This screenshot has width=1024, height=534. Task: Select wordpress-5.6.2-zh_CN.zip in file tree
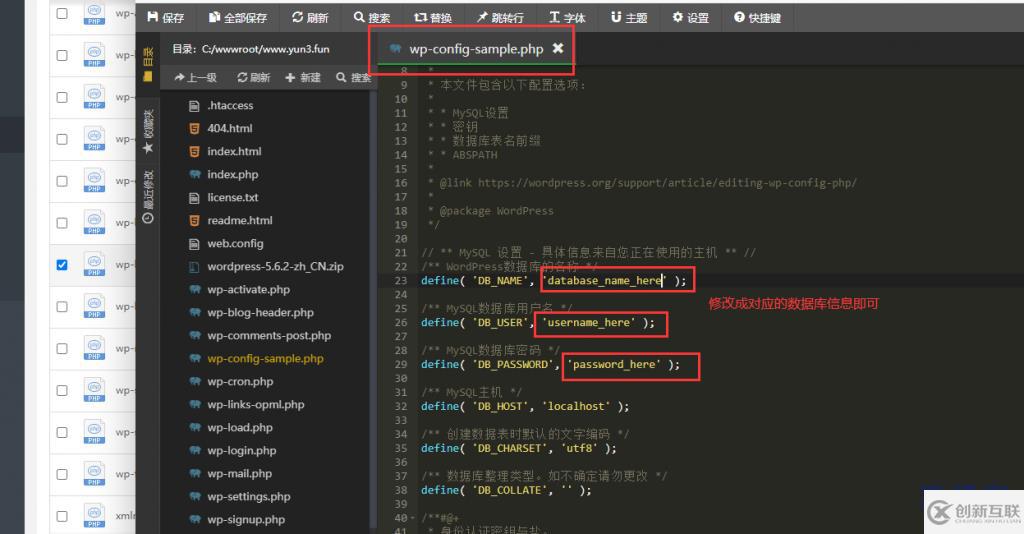point(275,266)
